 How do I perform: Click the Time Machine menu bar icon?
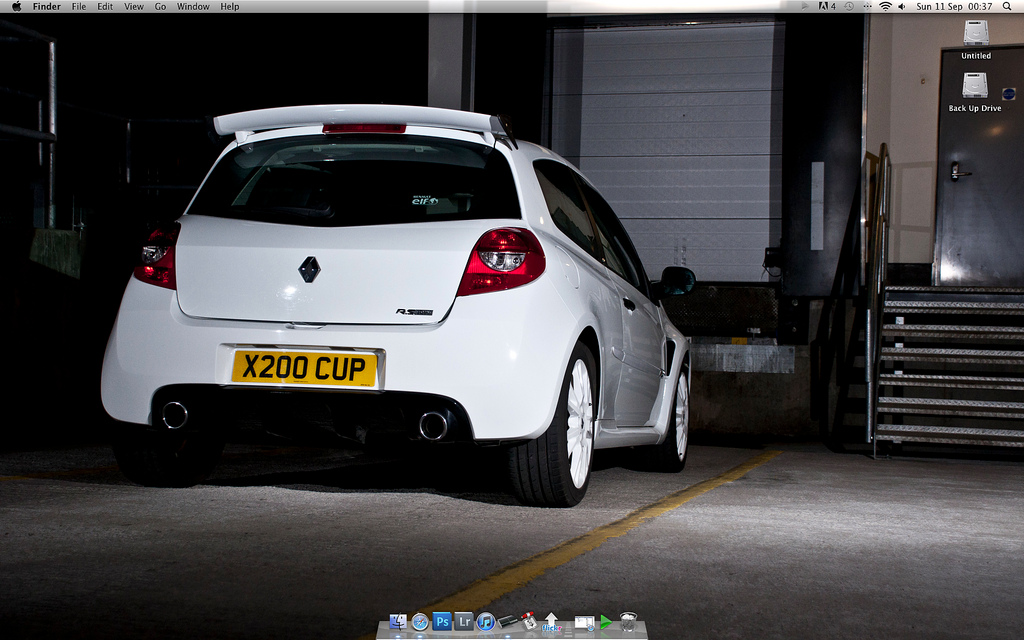tap(849, 7)
